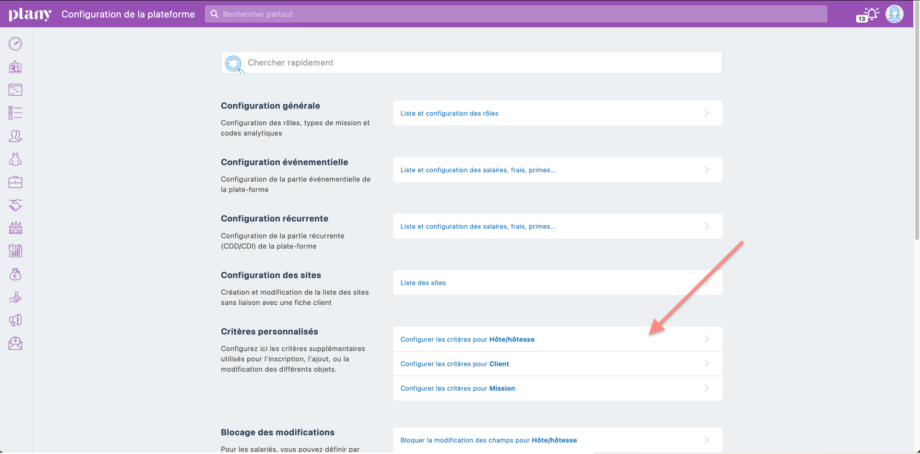Click the 'Rechercher partout' search bar

tap(515, 14)
